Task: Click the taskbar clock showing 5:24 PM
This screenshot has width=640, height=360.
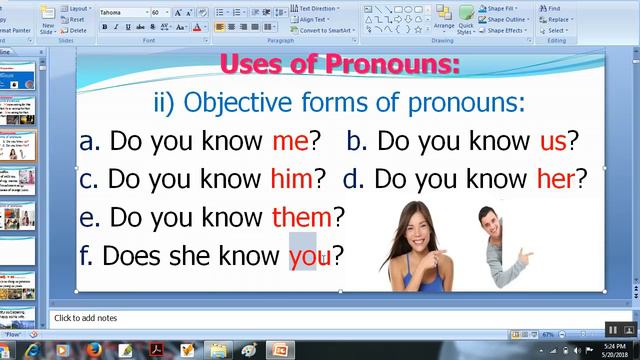Action: click(x=615, y=350)
